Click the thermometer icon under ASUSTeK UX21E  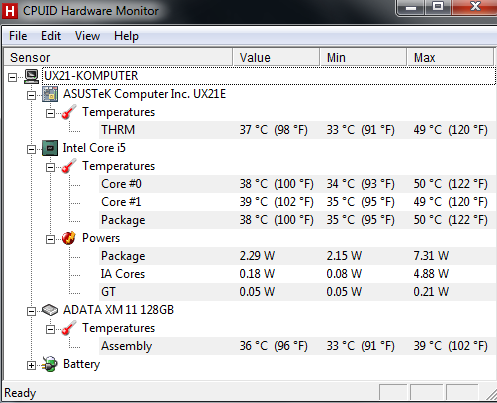tap(69, 112)
